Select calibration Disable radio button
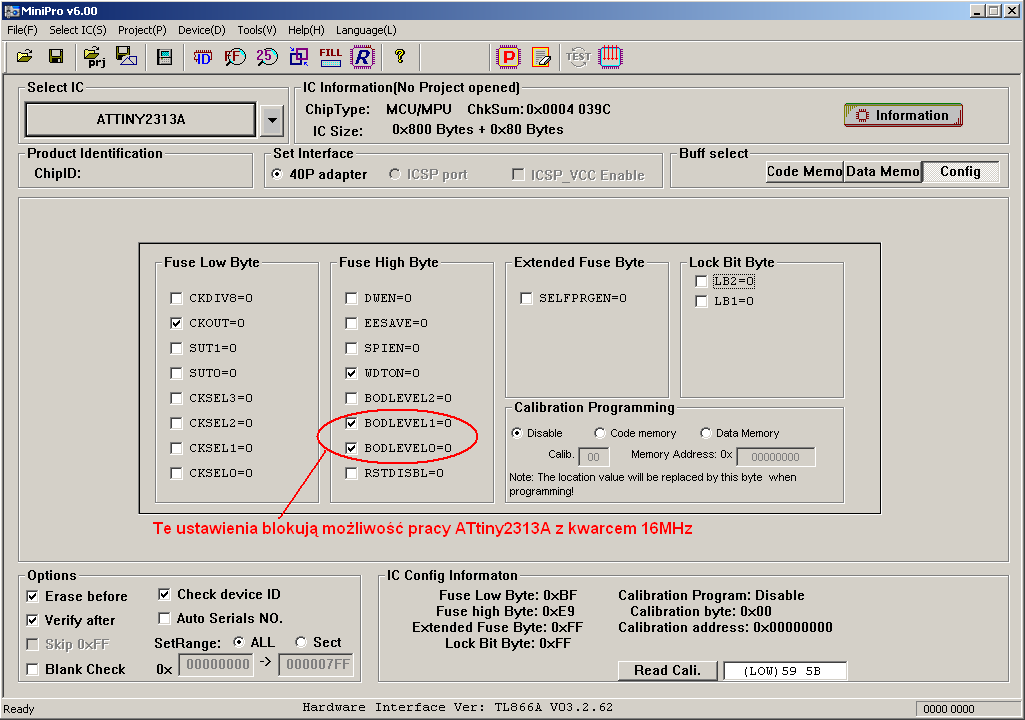This screenshot has width=1025, height=720. (x=517, y=433)
